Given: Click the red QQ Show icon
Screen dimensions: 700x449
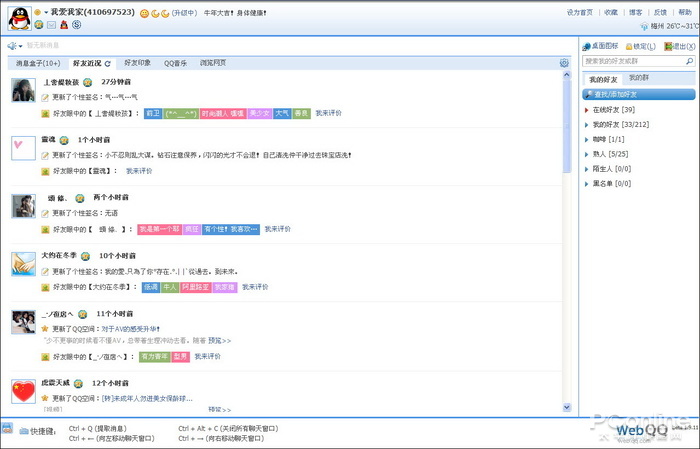Looking at the screenshot, I should coord(64,25).
